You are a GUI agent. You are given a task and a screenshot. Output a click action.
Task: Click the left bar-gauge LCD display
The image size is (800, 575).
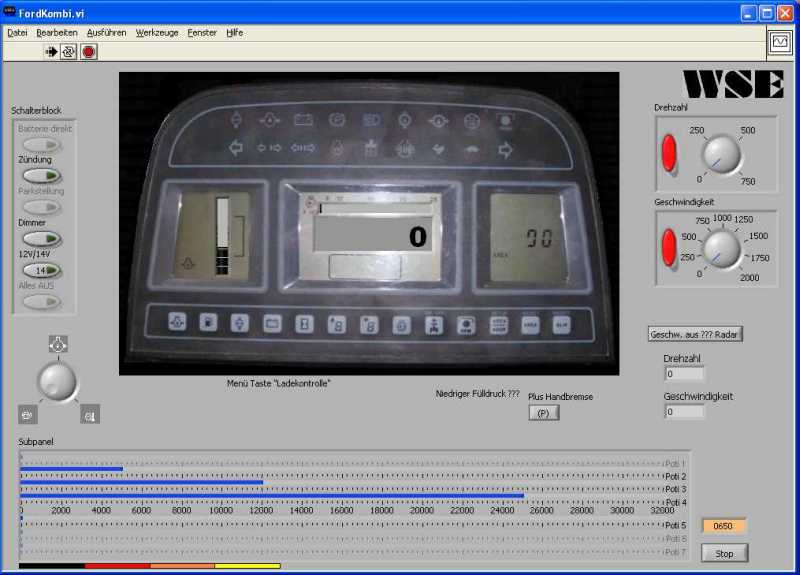[212, 236]
